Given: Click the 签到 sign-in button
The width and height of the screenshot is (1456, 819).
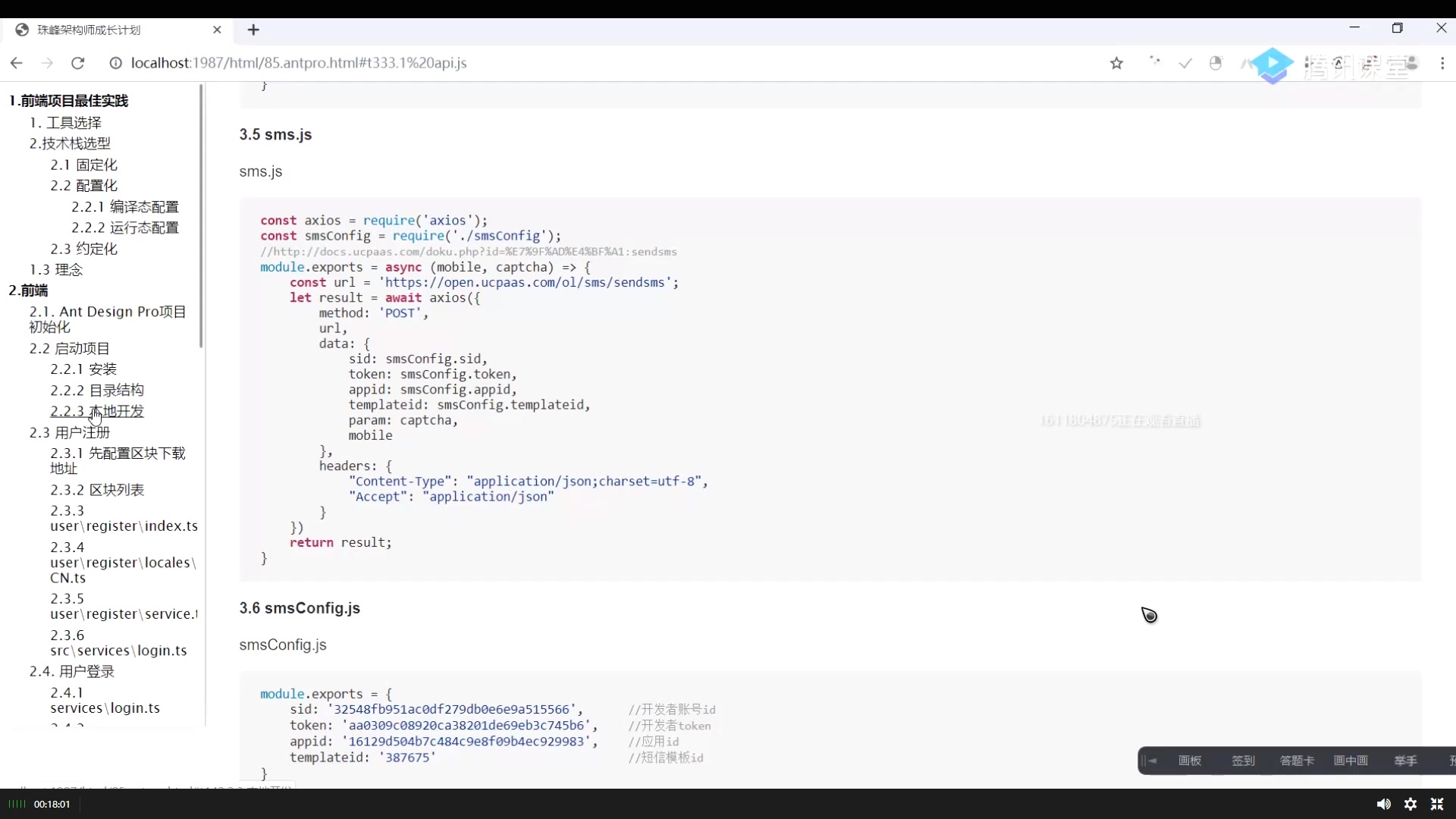Looking at the screenshot, I should tap(1243, 761).
